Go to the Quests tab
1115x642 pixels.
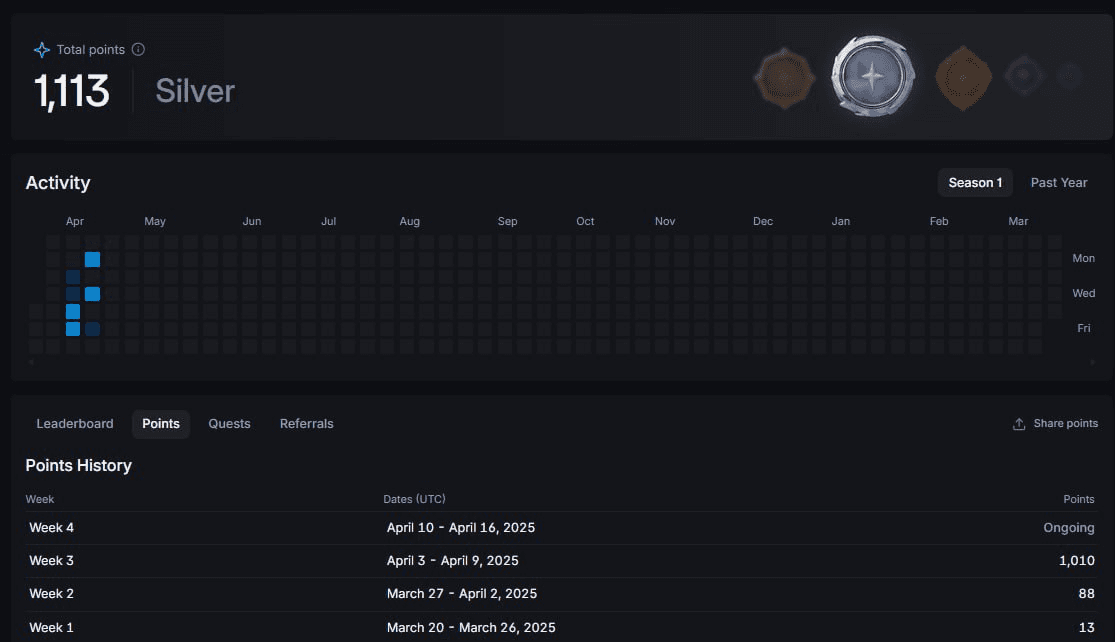(229, 424)
